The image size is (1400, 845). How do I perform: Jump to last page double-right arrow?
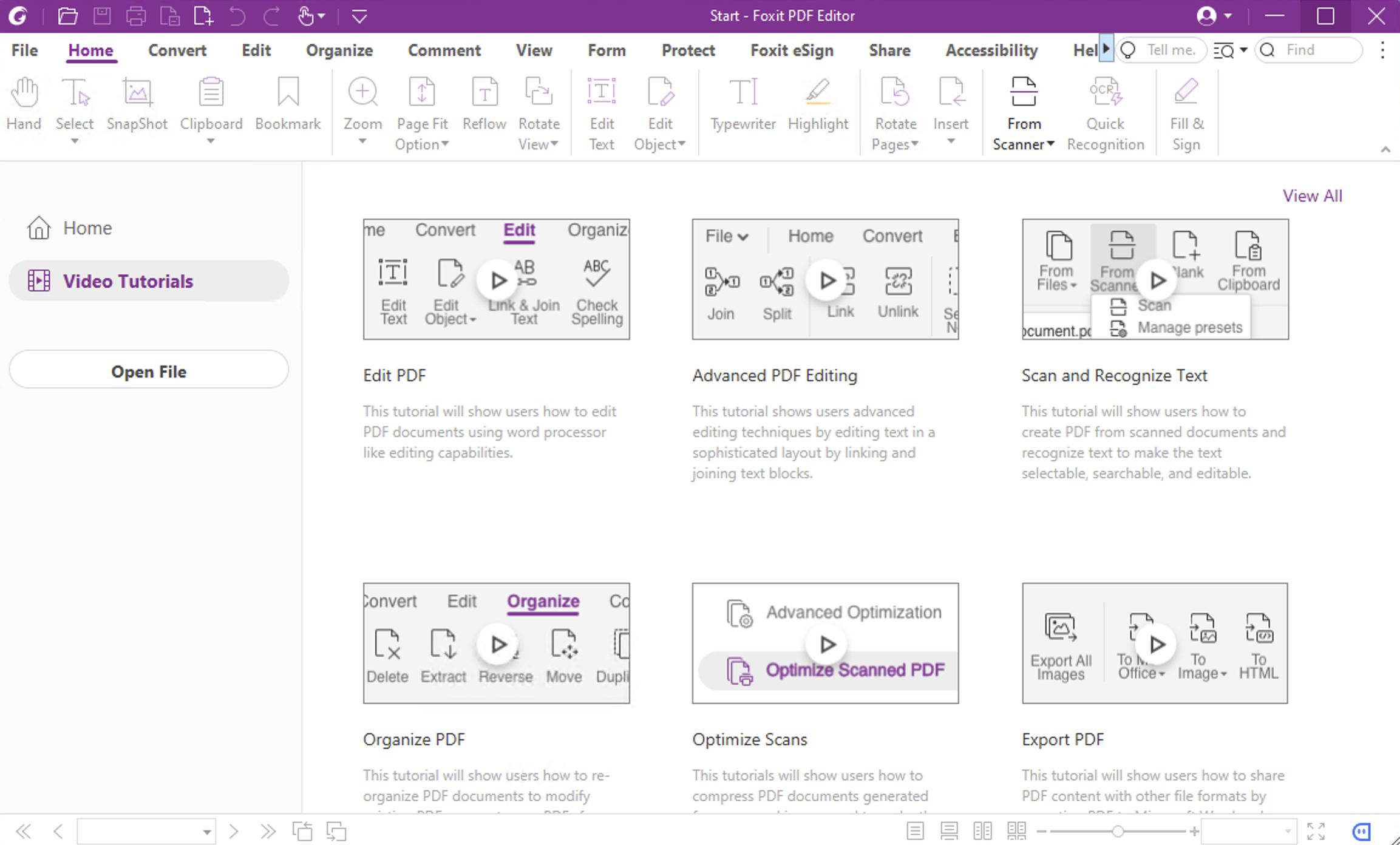click(x=268, y=831)
